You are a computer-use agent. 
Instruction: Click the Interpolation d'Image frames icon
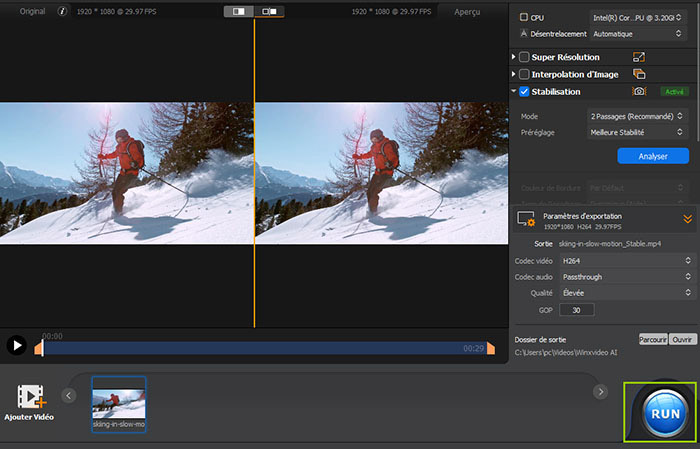(x=639, y=74)
